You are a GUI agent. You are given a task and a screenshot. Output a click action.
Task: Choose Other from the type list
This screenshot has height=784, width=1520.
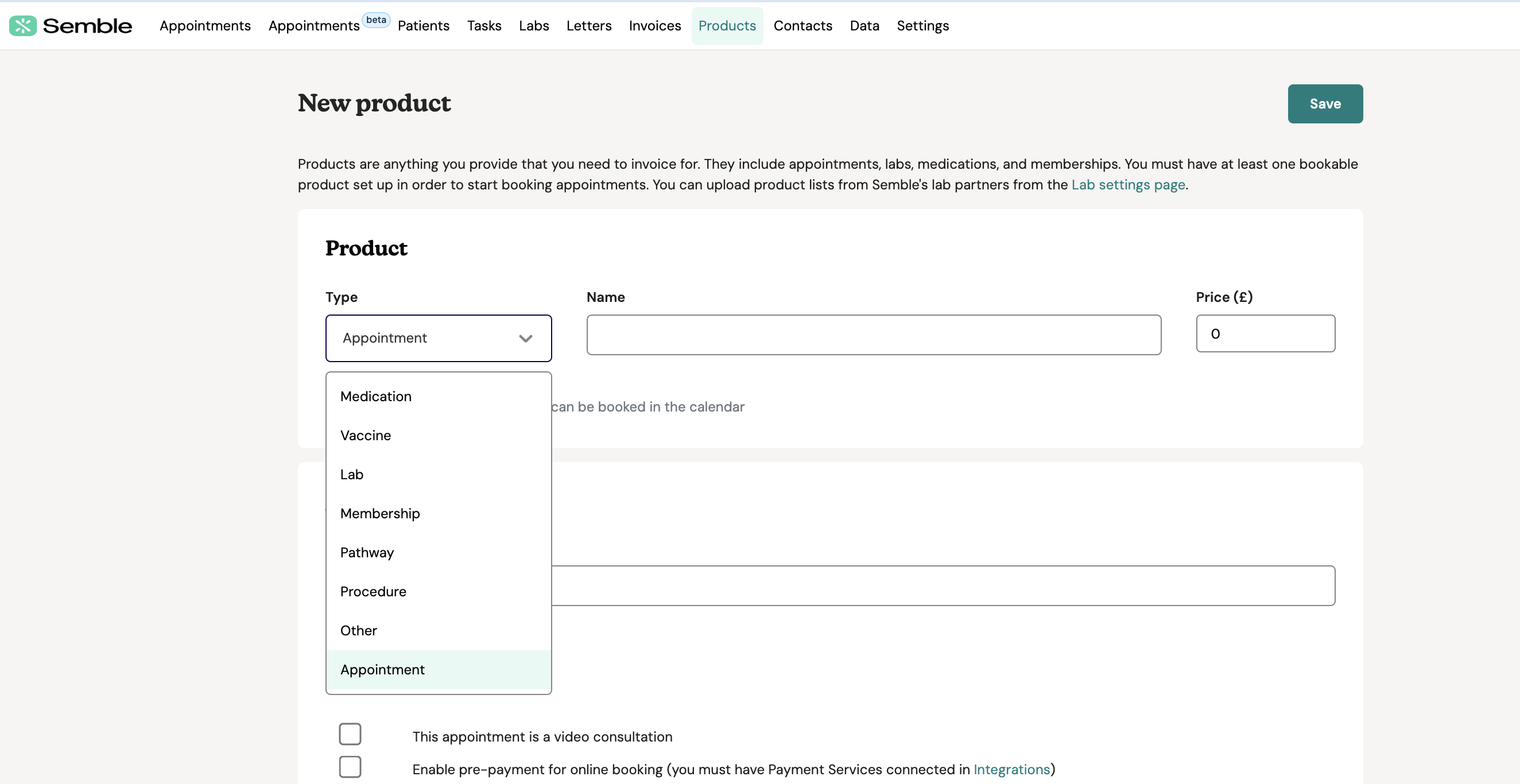439,630
